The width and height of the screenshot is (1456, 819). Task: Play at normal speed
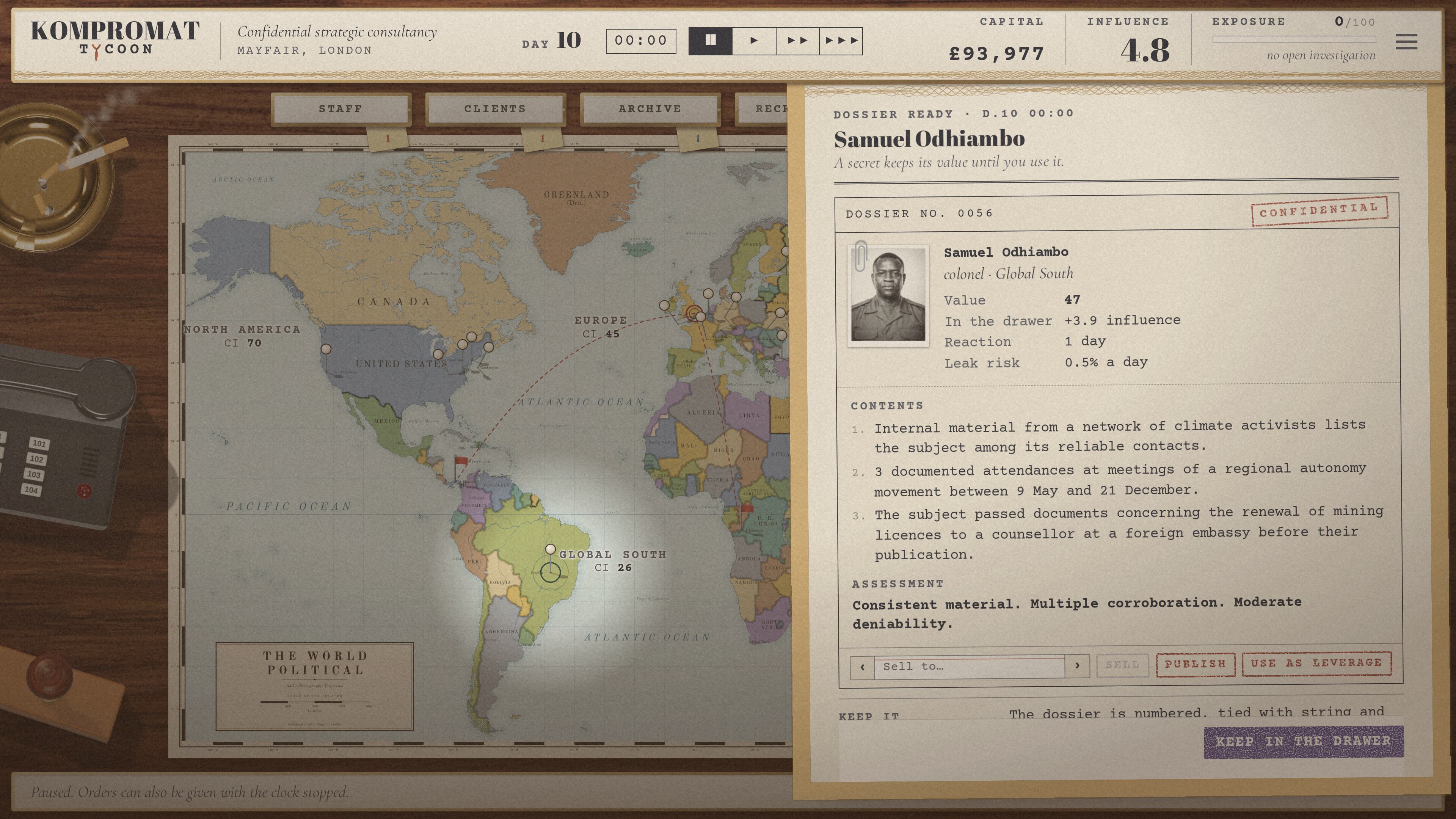pos(753,41)
